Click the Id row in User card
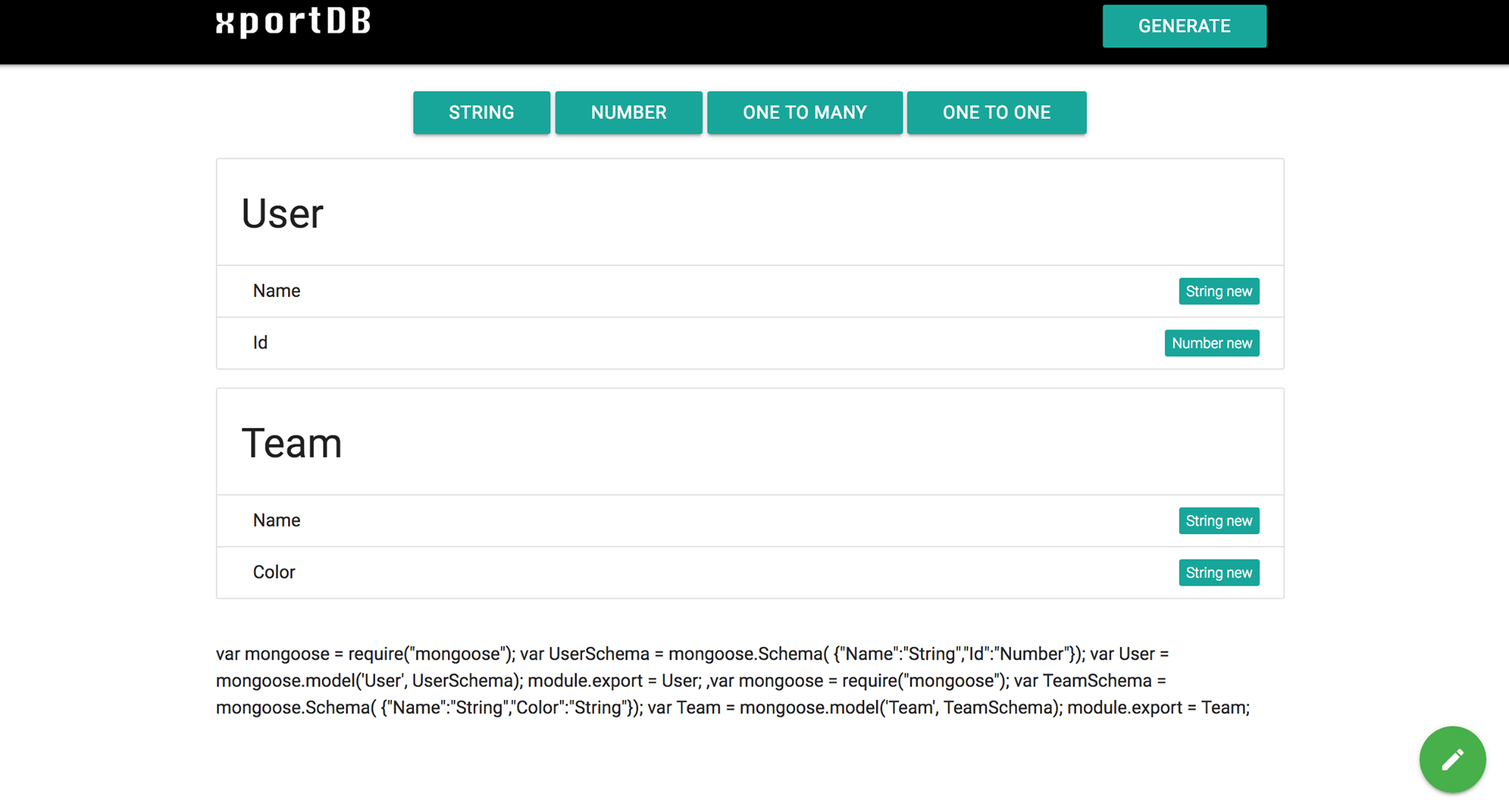 coord(260,343)
